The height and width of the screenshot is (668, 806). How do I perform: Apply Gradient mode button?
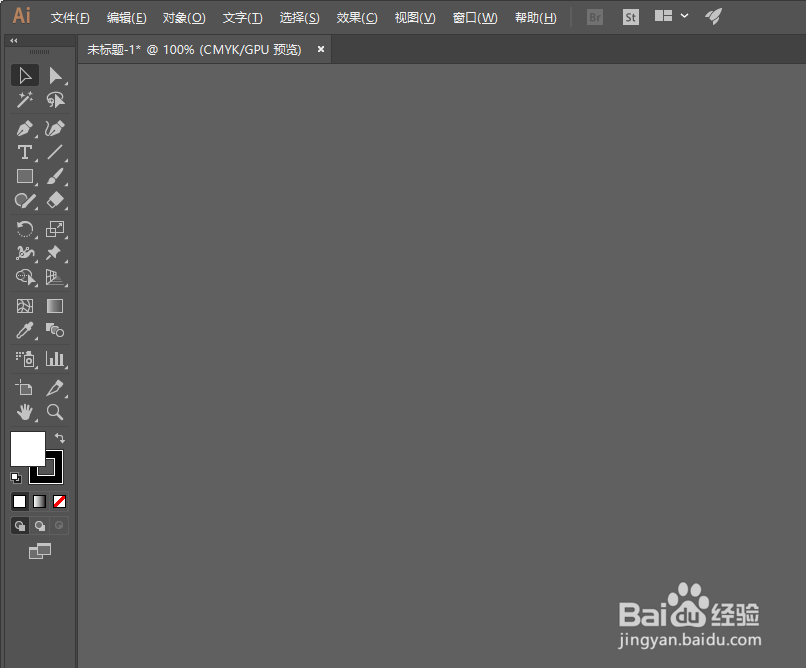40,502
